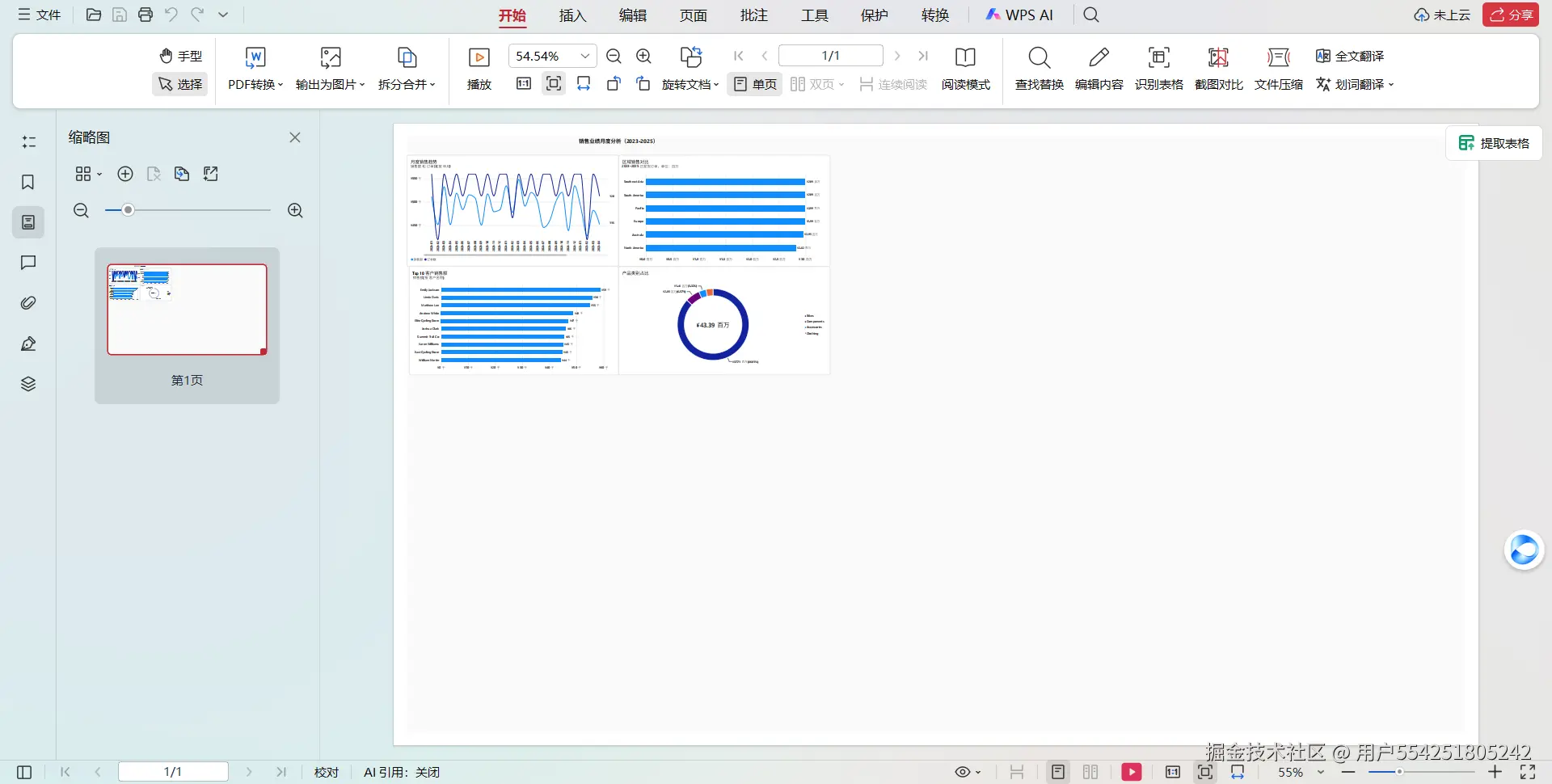Open the comments sidebar panel
Image resolution: width=1552 pixels, height=784 pixels.
coord(28,263)
